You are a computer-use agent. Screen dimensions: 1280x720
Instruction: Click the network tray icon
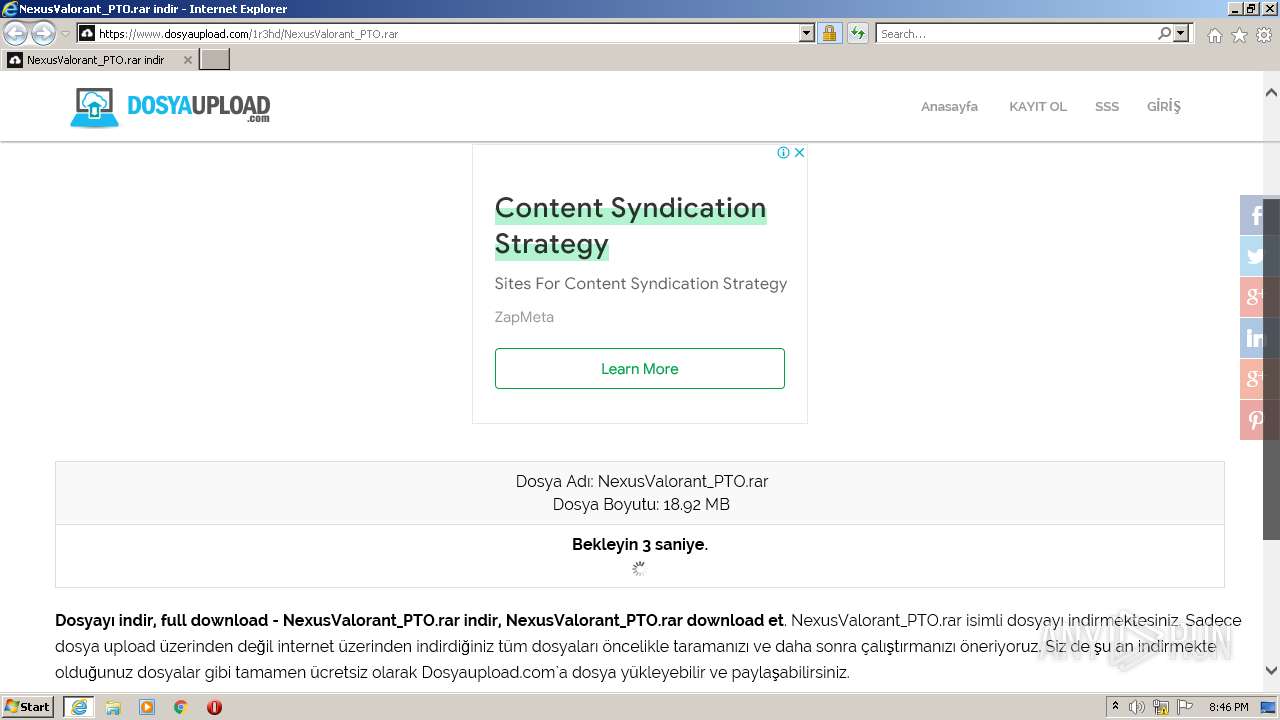pos(1161,707)
